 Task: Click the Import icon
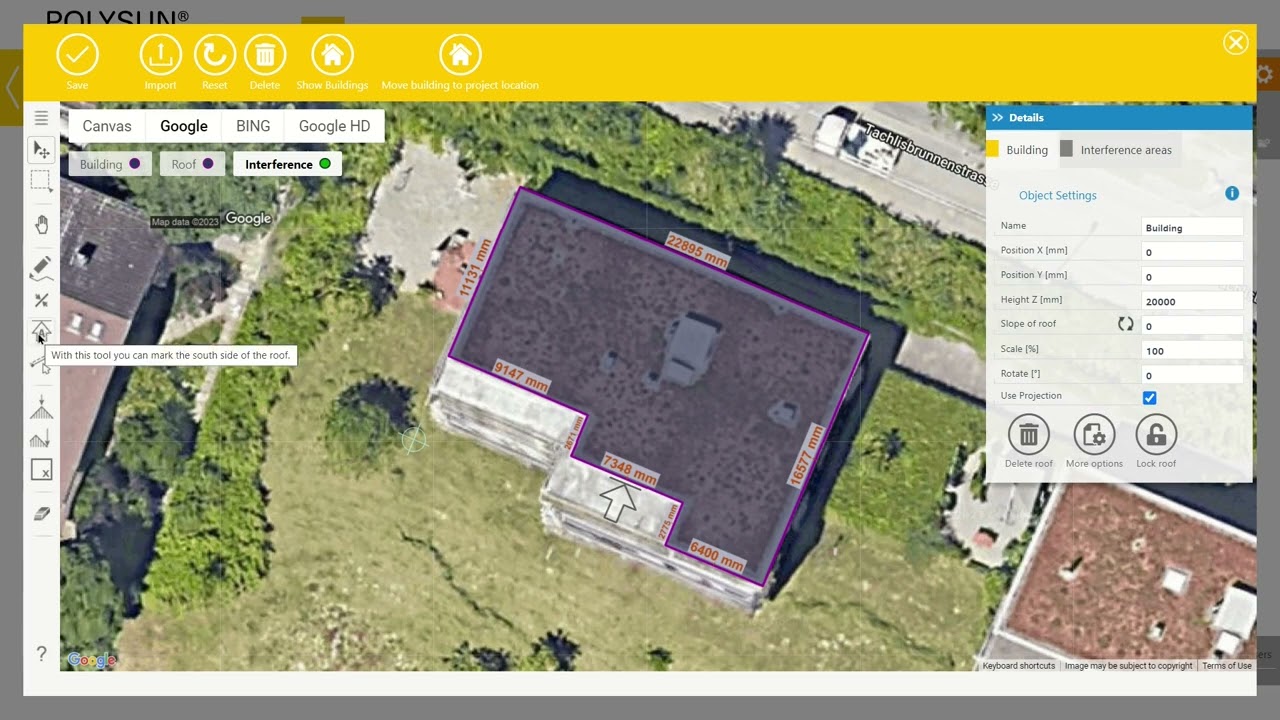160,54
